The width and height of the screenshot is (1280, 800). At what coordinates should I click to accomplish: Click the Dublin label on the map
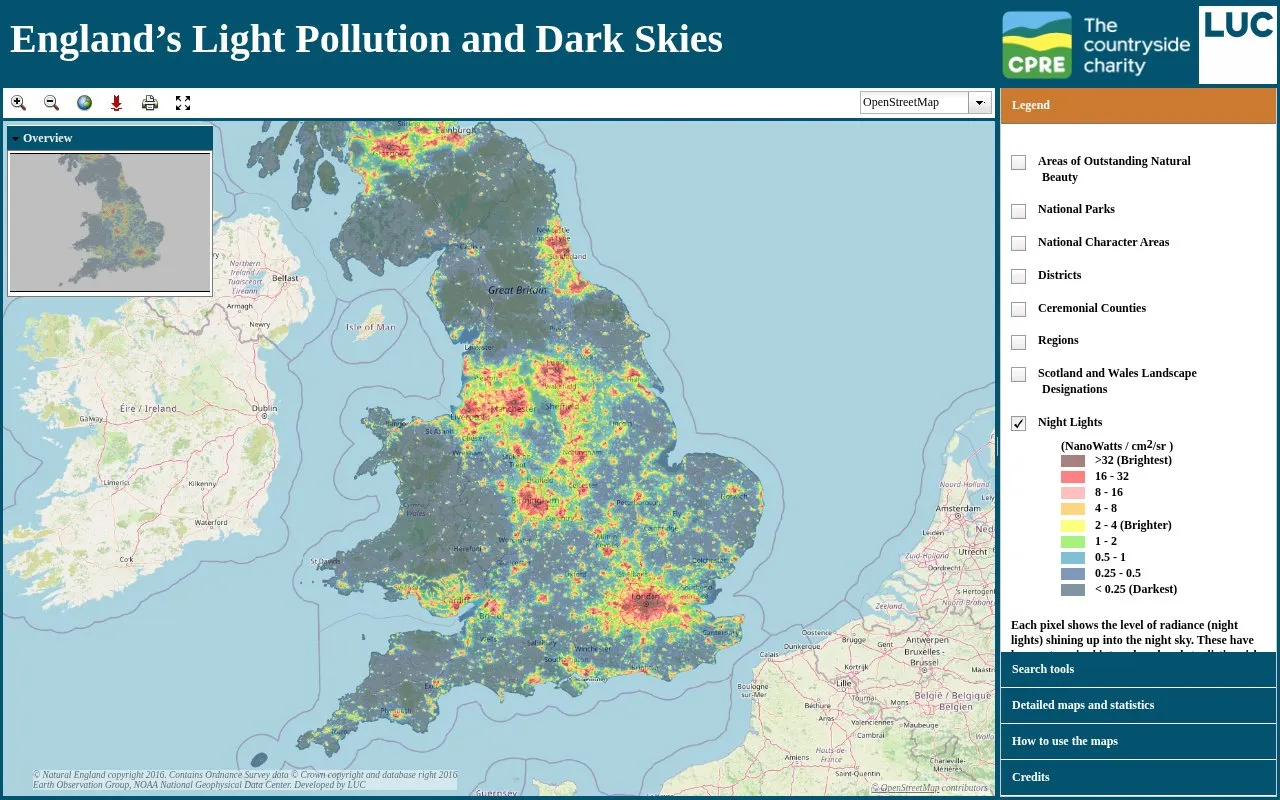pos(264,408)
